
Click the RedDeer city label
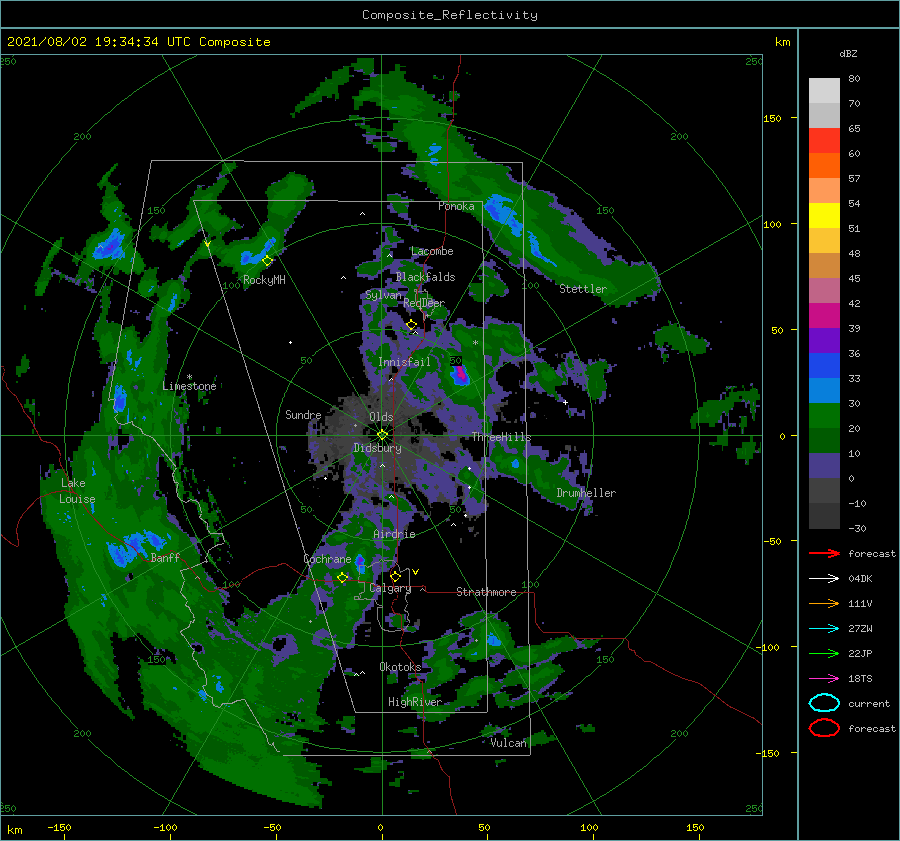pyautogui.click(x=424, y=303)
